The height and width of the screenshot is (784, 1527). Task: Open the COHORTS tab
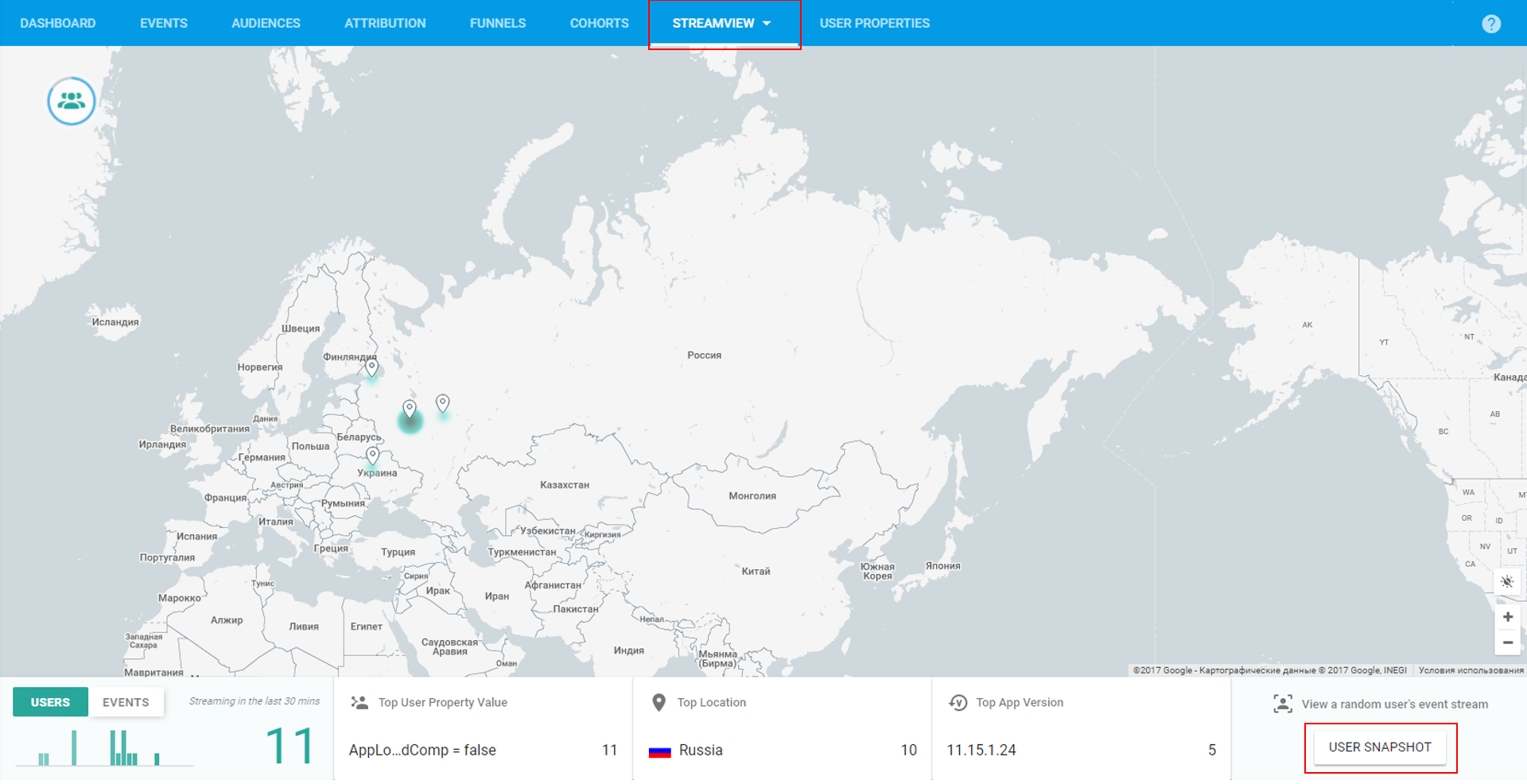pos(599,23)
